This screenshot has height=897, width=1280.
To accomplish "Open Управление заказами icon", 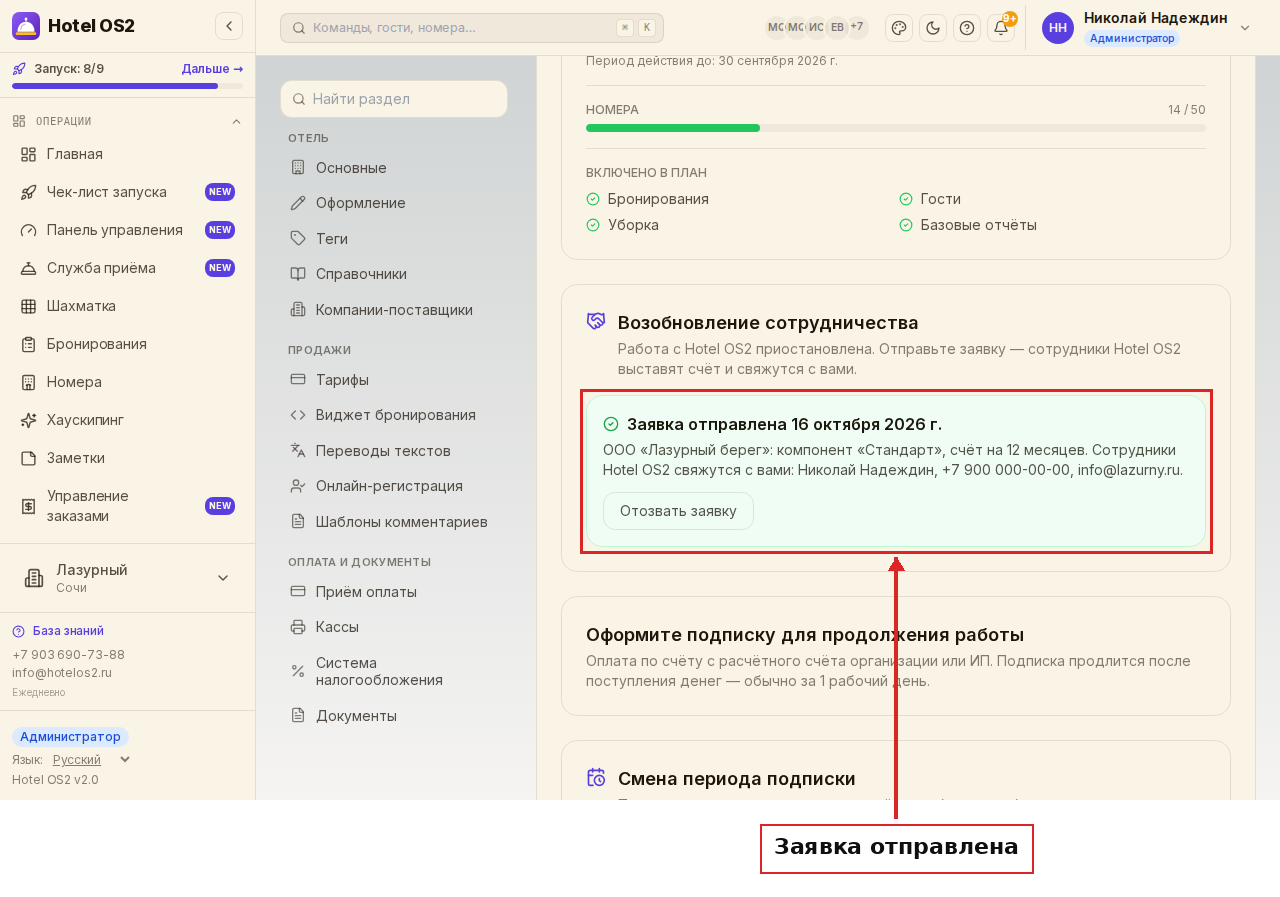I will click(x=28, y=506).
